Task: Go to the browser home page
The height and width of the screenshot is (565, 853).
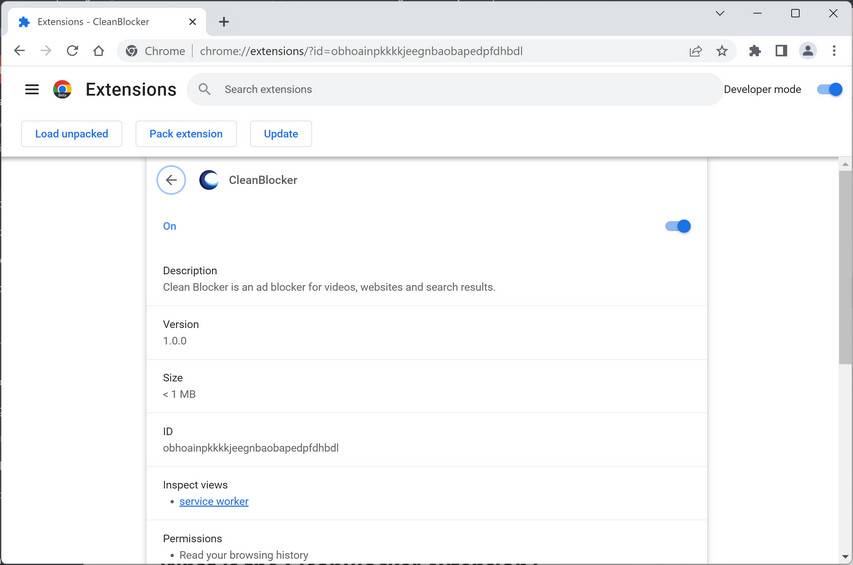Action: coord(98,51)
